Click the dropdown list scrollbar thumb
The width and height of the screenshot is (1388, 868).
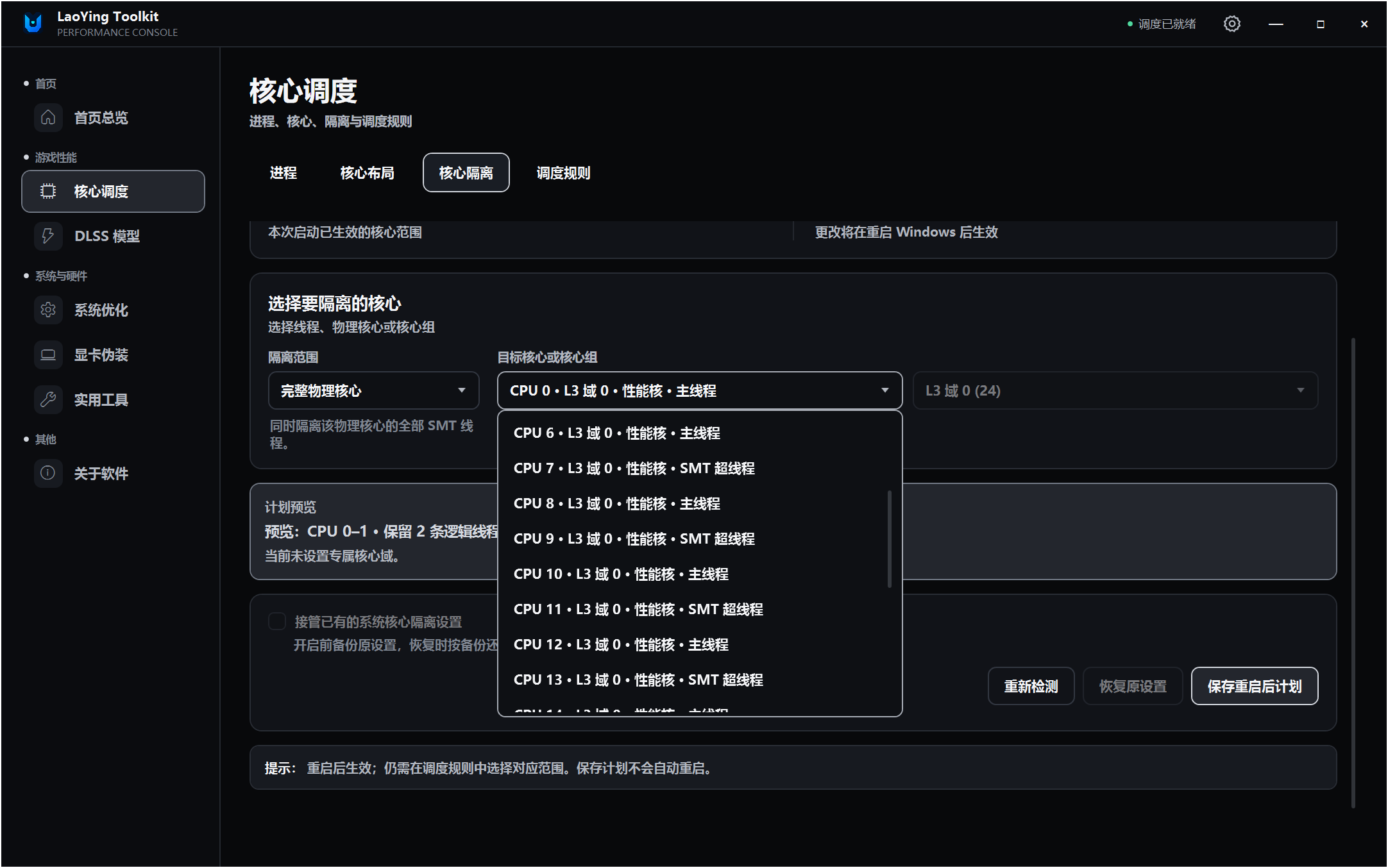point(890,538)
